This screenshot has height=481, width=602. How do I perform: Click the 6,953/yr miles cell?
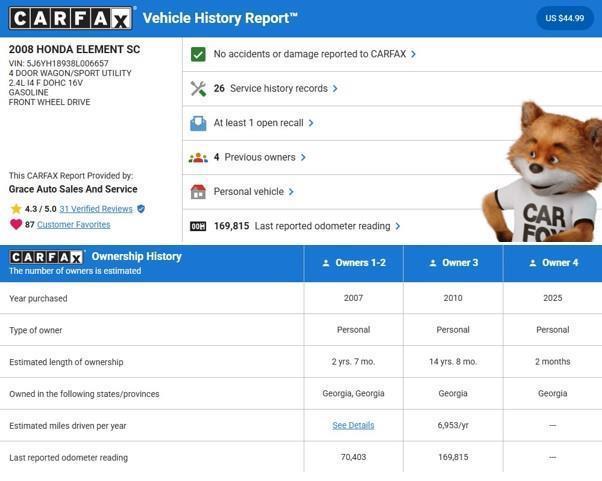tap(453, 425)
